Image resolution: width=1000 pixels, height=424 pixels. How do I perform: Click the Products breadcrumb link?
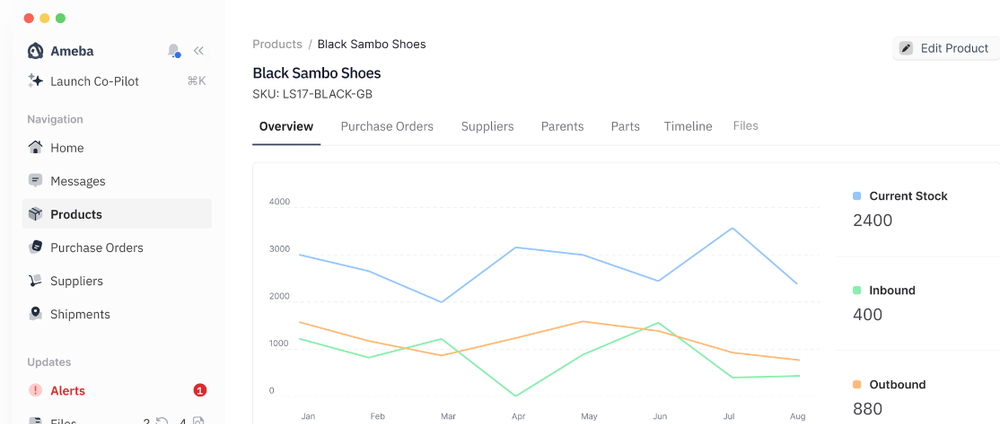[x=277, y=44]
